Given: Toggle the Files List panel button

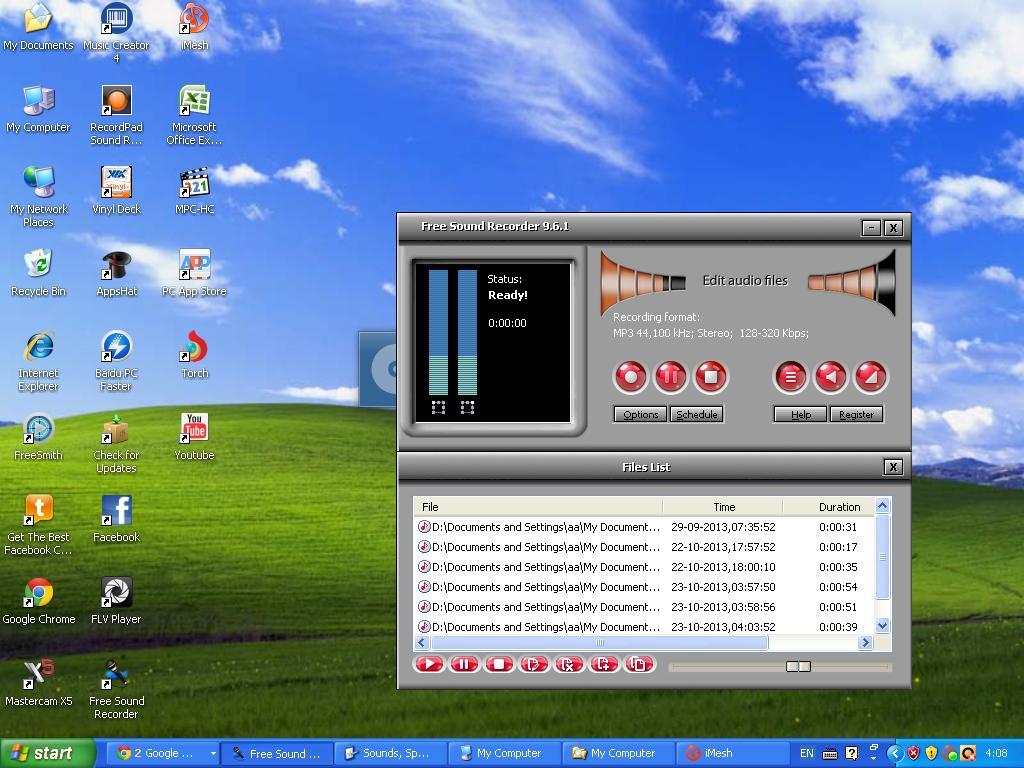Looking at the screenshot, I should (x=790, y=377).
